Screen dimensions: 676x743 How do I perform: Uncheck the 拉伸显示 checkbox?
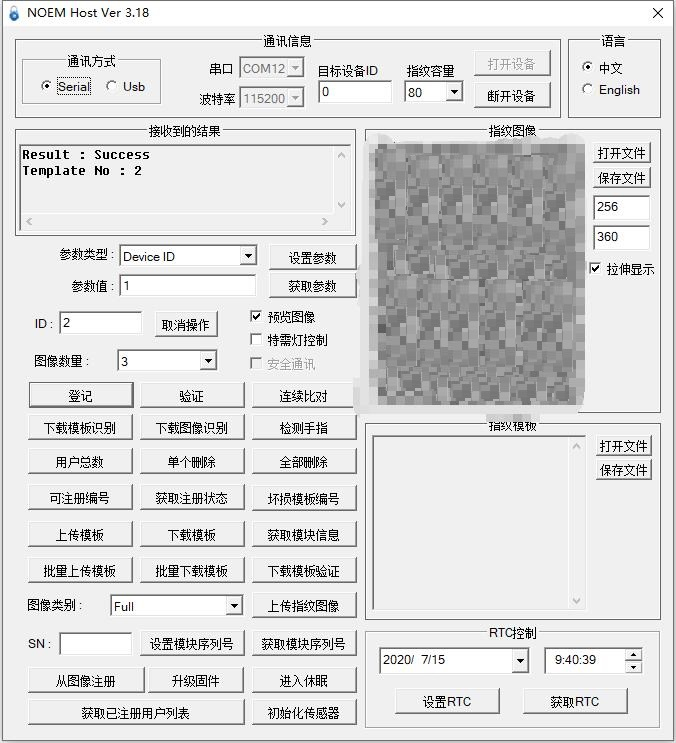tap(595, 268)
